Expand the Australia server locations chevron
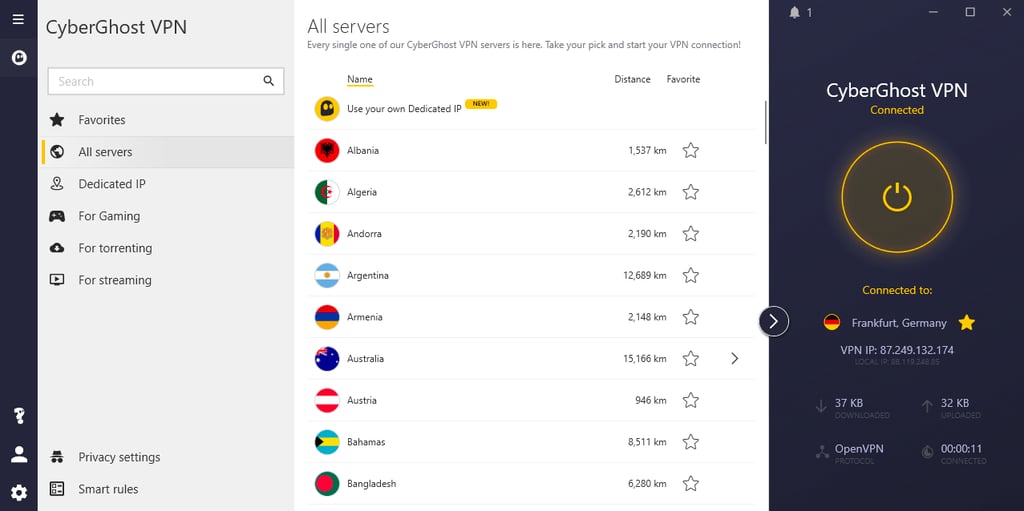Screen dimensions: 1024x511 (735, 358)
